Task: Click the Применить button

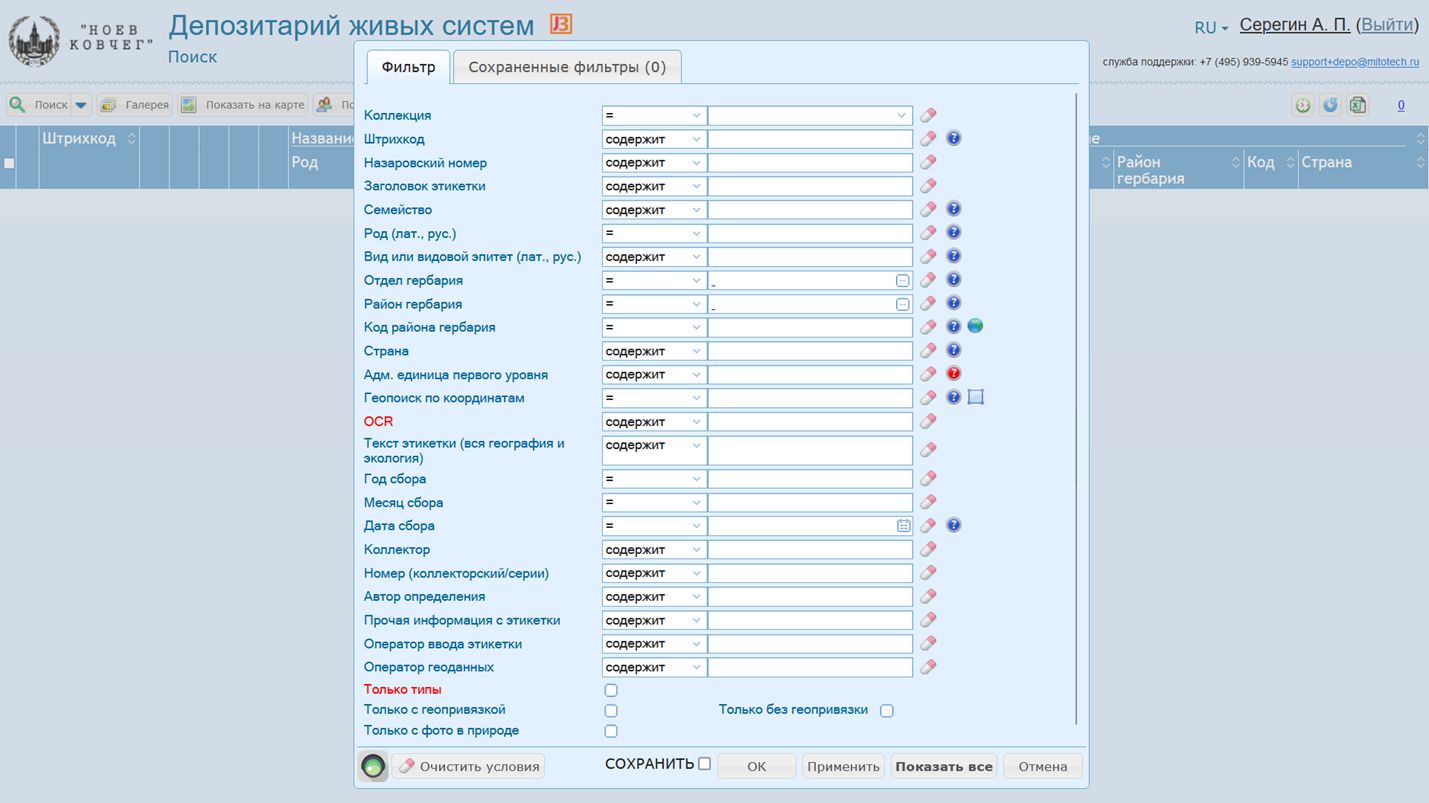Action: pyautogui.click(x=843, y=767)
